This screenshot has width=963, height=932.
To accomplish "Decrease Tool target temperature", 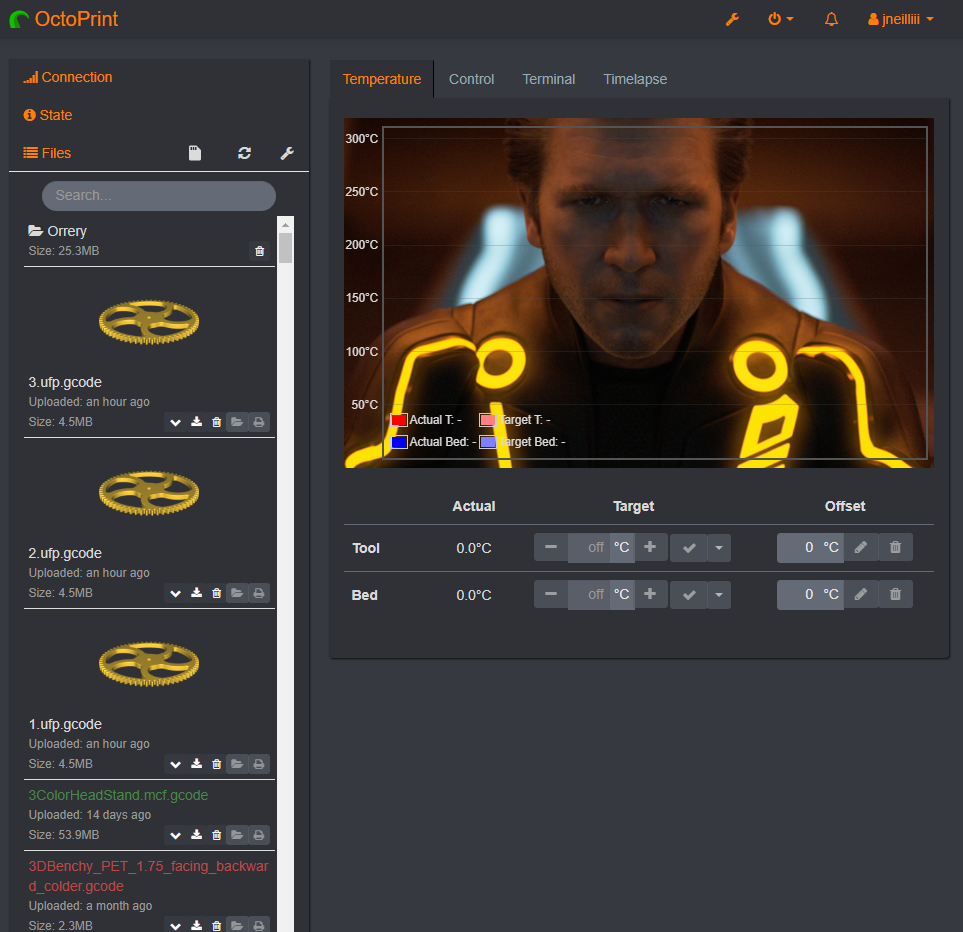I will [551, 548].
